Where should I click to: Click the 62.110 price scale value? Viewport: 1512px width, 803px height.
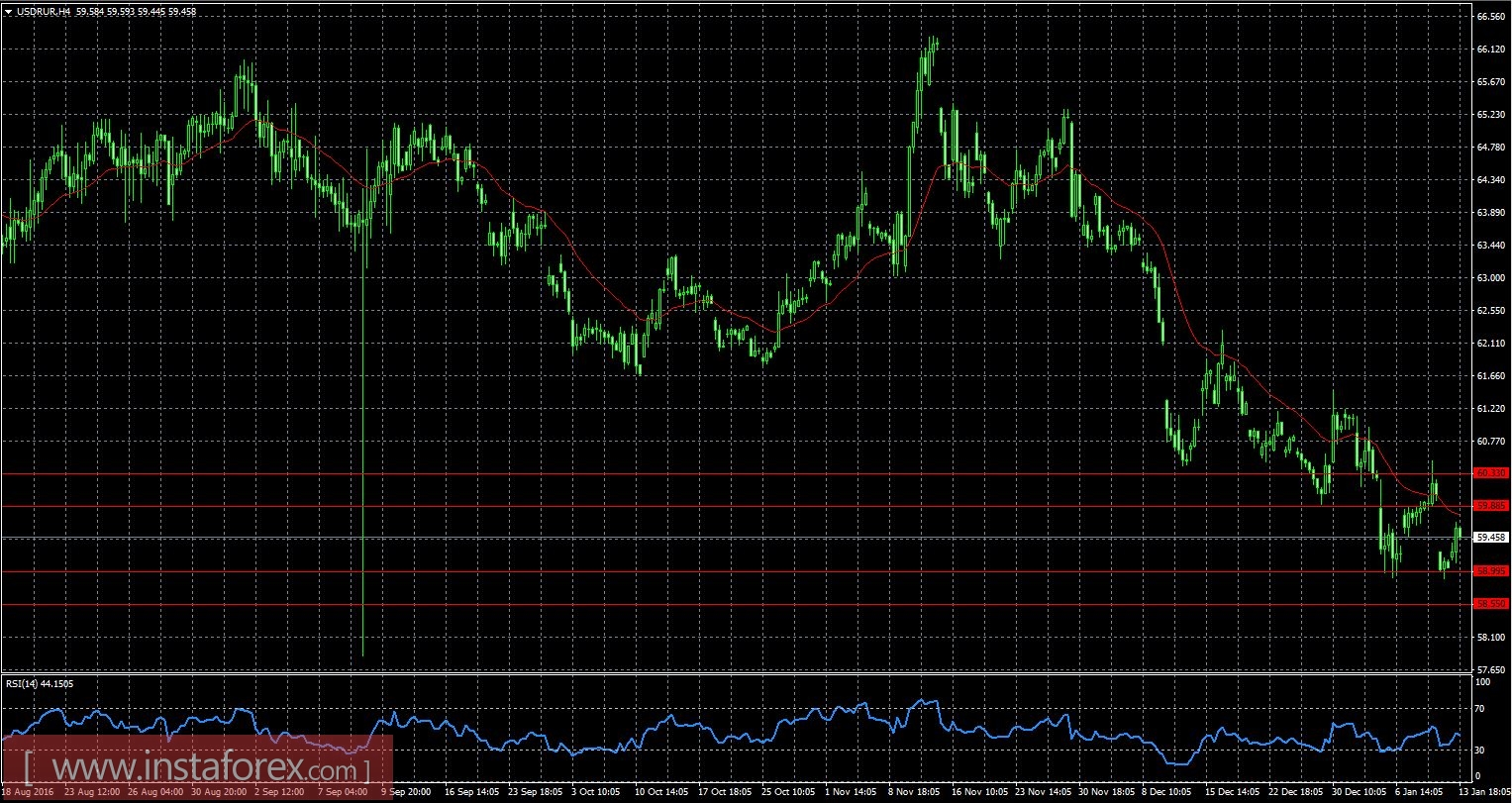1490,344
